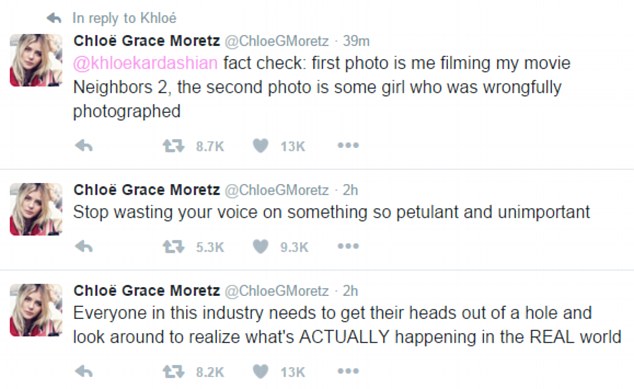Click the avatar on the first tweet

tap(36, 60)
